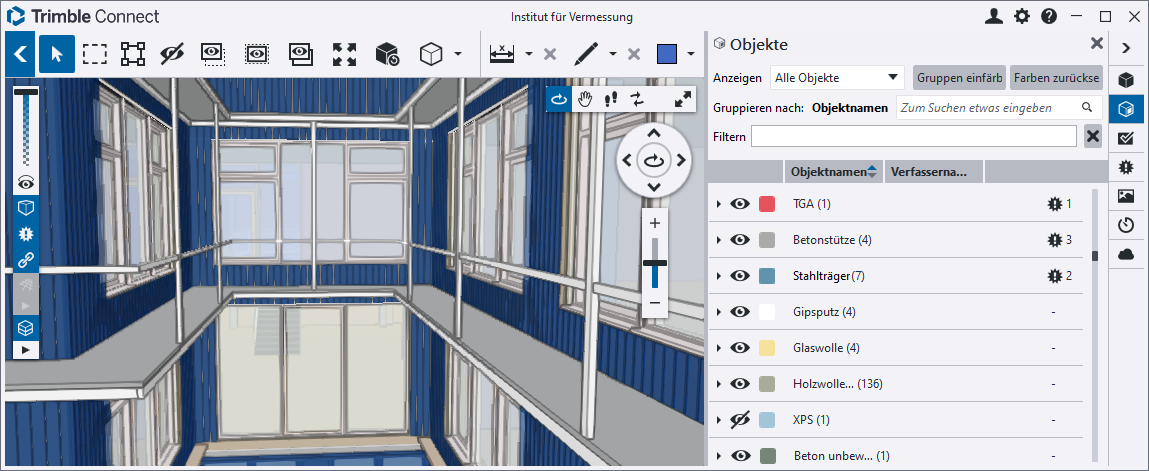Select the arrow selection tool

pos(57,54)
